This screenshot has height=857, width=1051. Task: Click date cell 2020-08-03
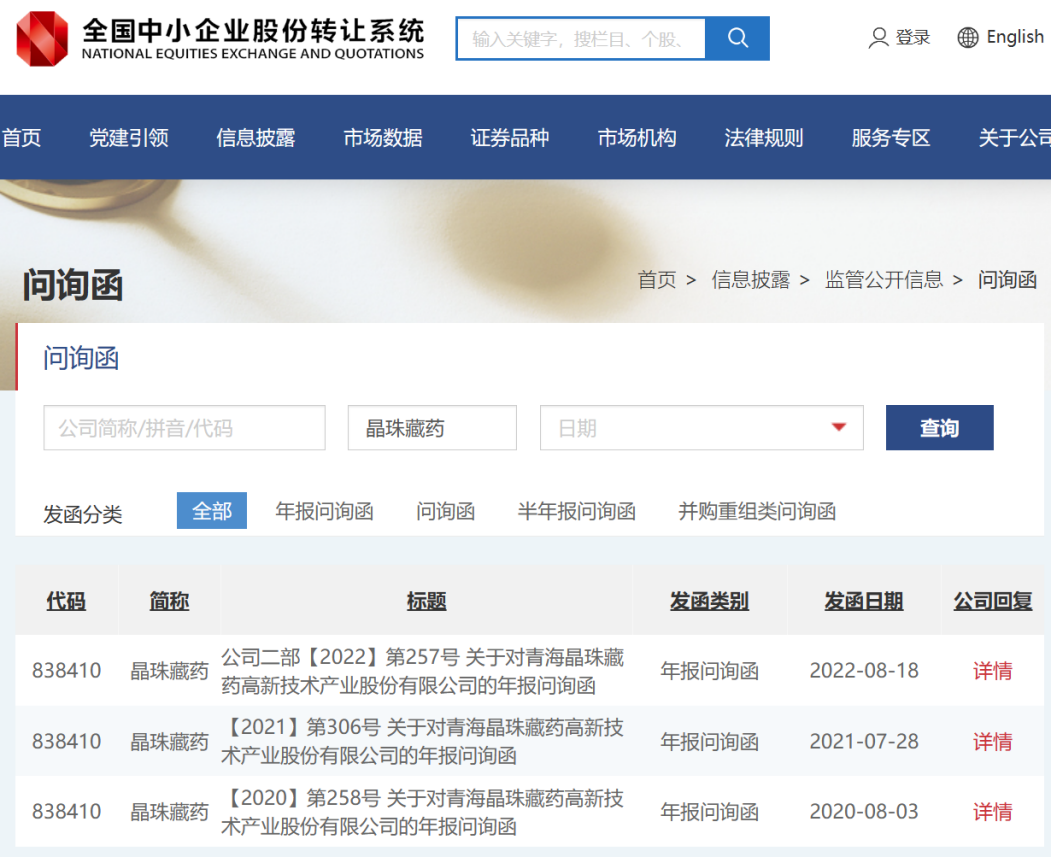[863, 811]
